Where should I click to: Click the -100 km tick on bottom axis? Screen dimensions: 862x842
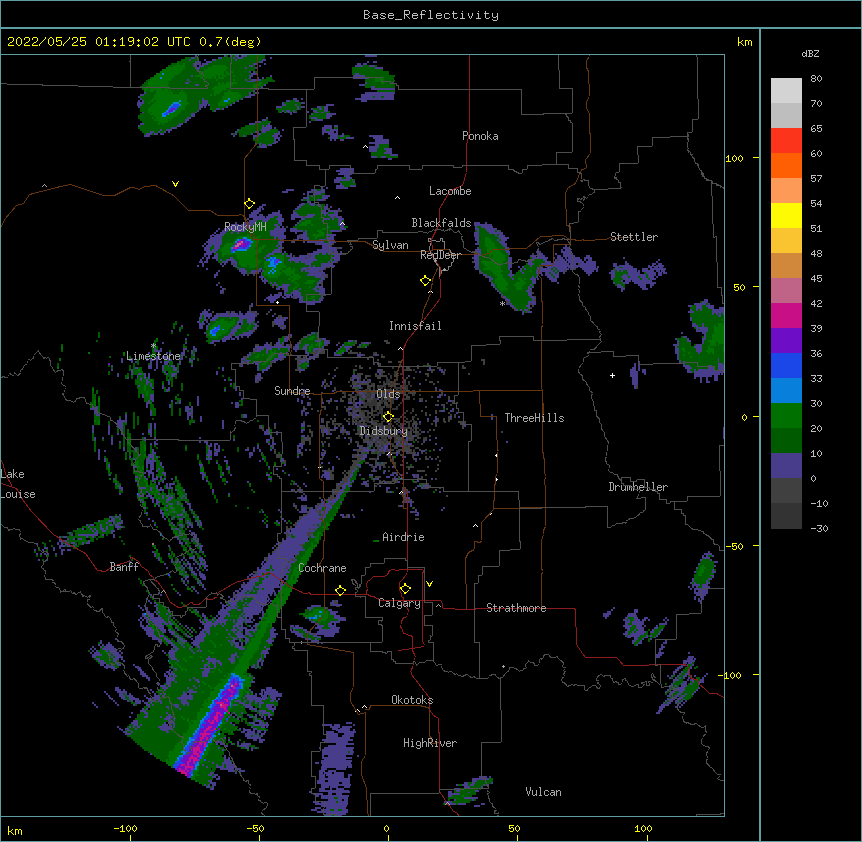point(126,828)
